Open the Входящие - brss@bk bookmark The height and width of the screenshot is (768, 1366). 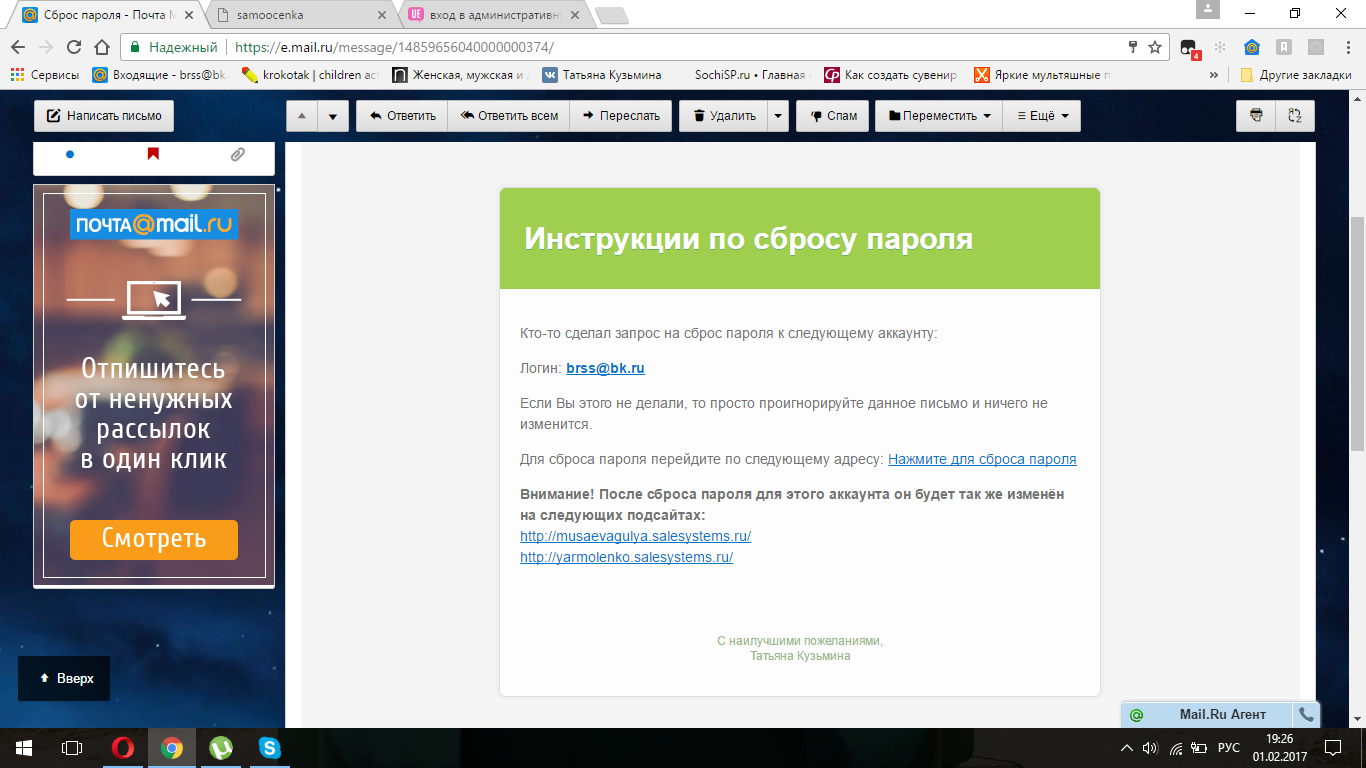point(160,75)
